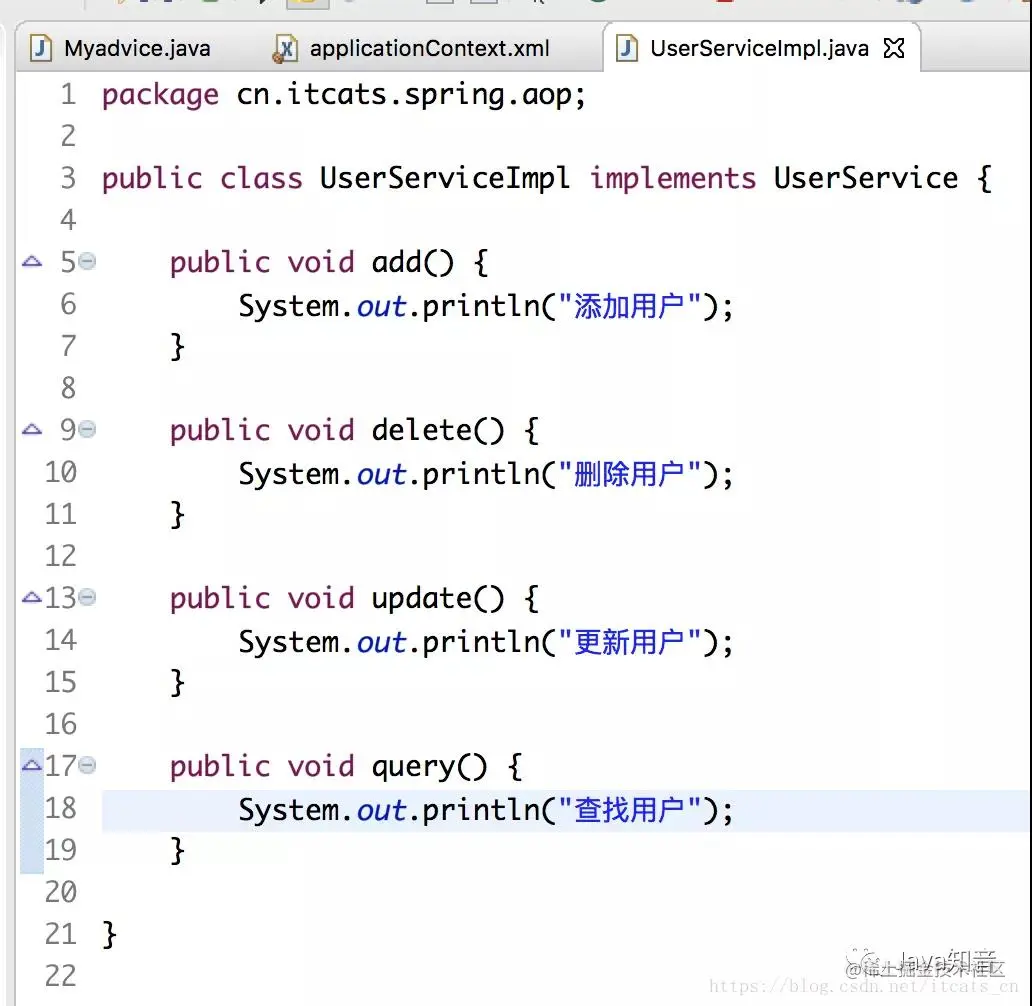Switch to the Myadvice.java tab
The width and height of the screenshot is (1032, 1006).
click(x=122, y=49)
